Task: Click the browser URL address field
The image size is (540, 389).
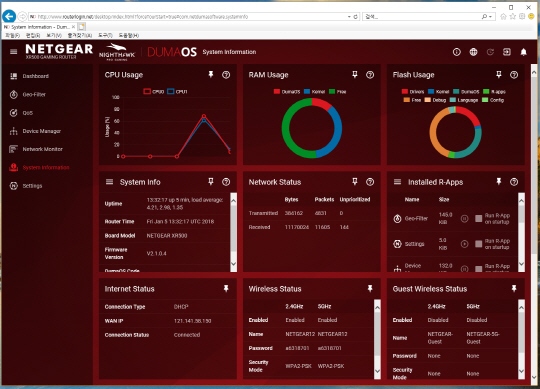Action: [x=188, y=17]
